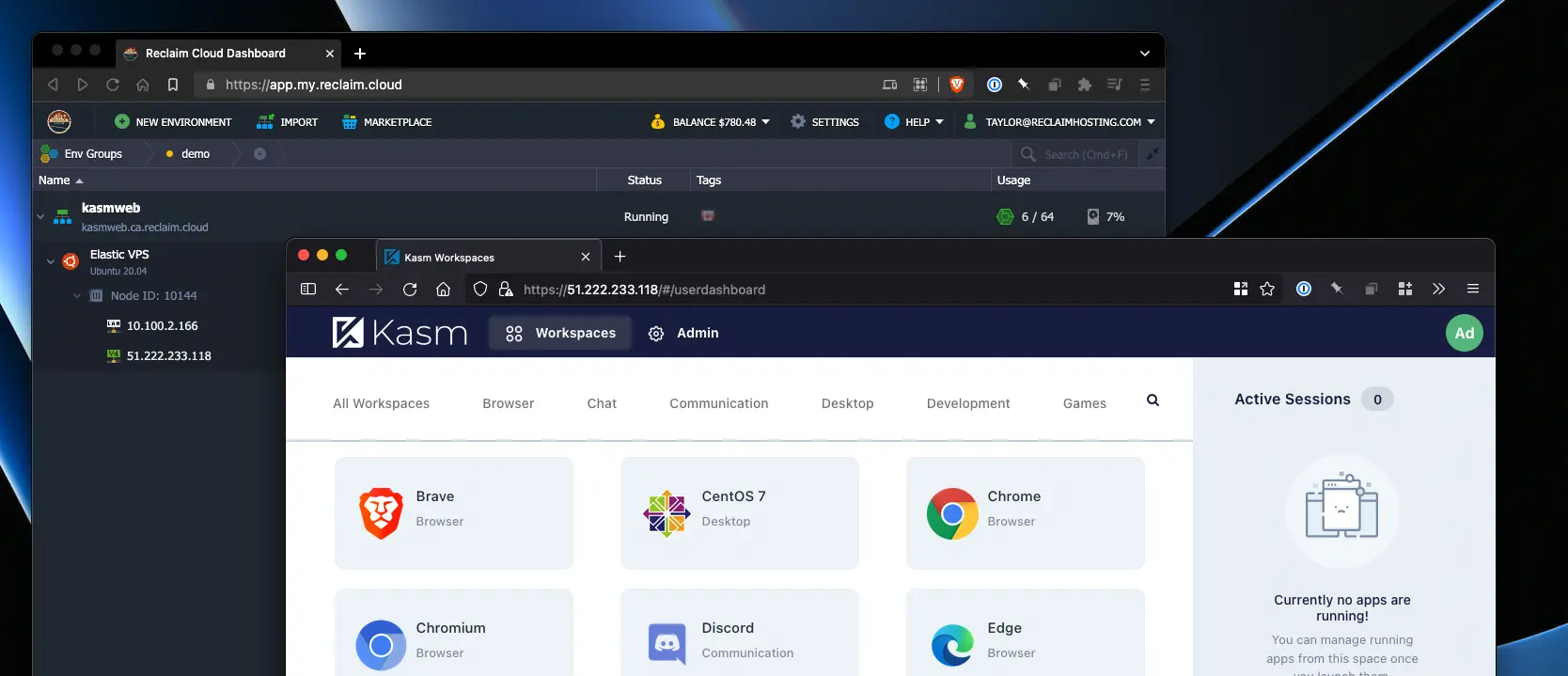
Task: Click the app.my.reclaim.cloud address bar
Action: click(536, 85)
